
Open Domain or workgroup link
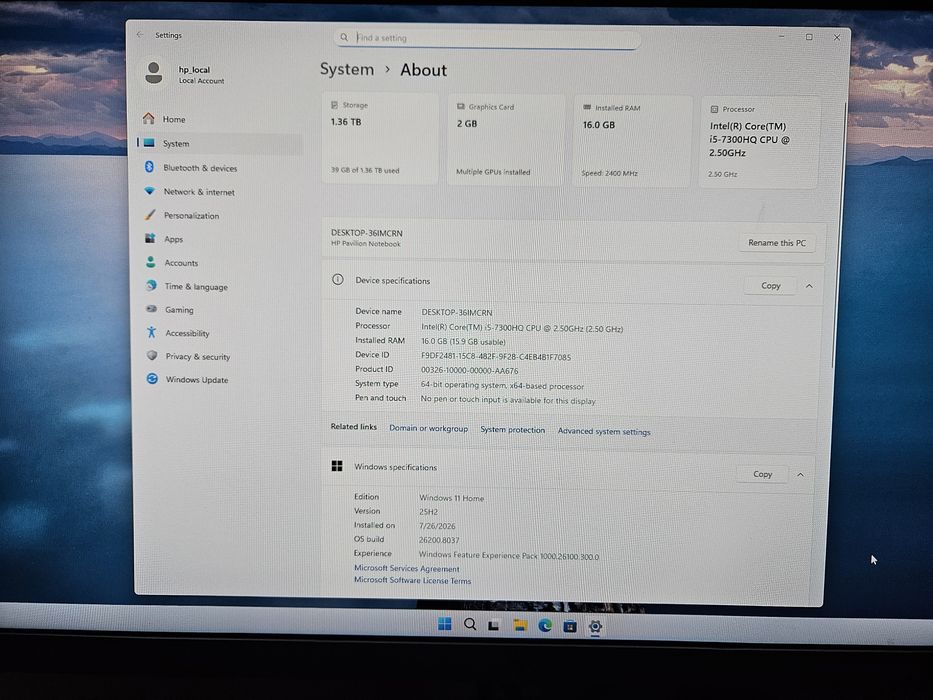coord(428,428)
